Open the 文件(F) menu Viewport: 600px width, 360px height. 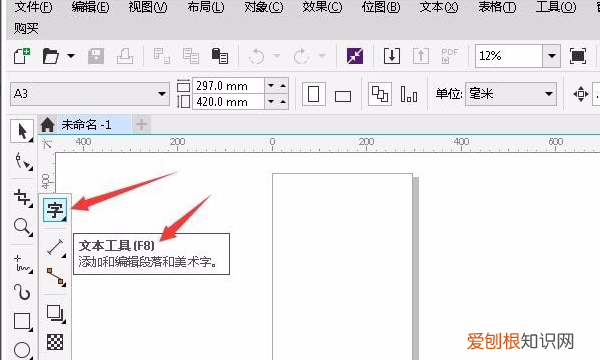pyautogui.click(x=33, y=7)
